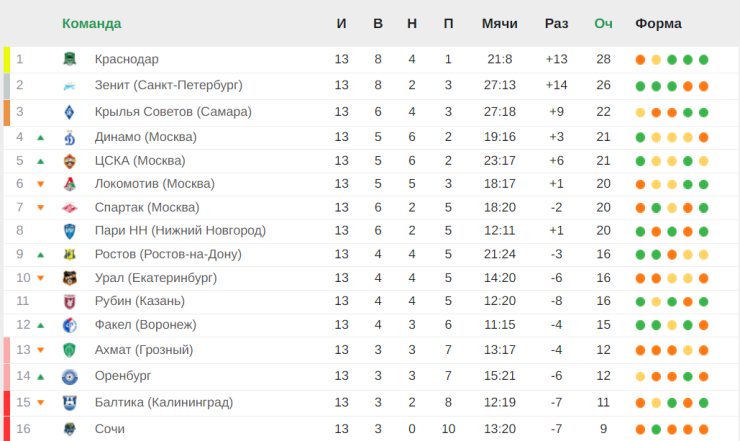The image size is (740, 441).
Task: Click Краснодар's most recent green form dot
Action: [x=703, y=59]
